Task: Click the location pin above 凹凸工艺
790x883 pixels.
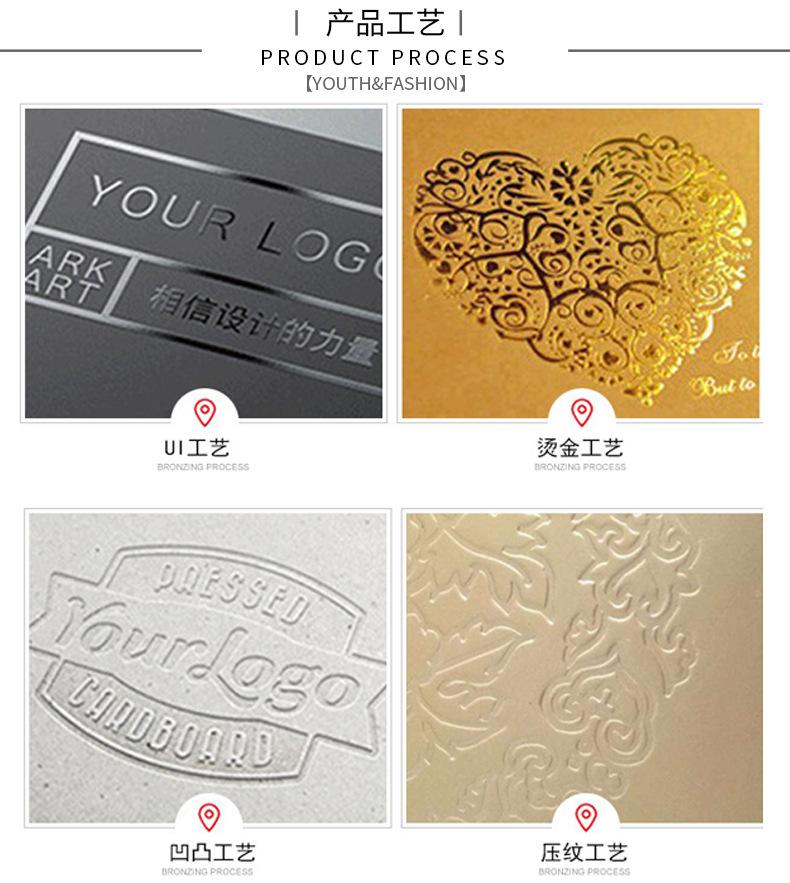Action: (209, 817)
